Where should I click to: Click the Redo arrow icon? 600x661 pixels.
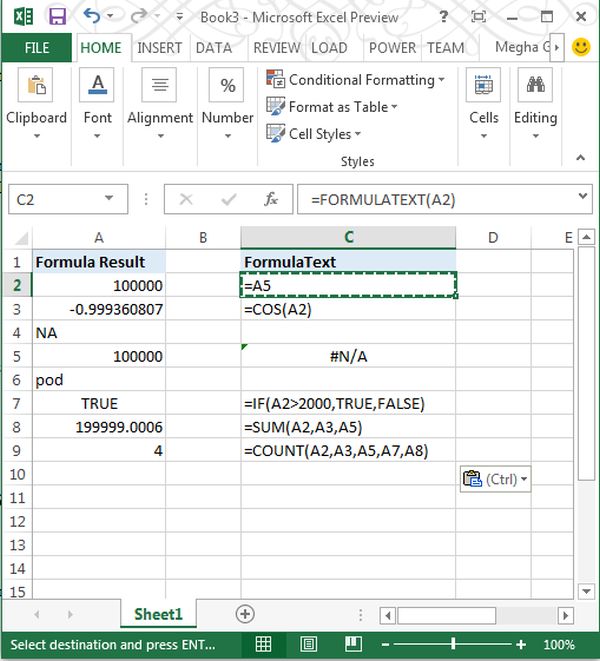138,16
